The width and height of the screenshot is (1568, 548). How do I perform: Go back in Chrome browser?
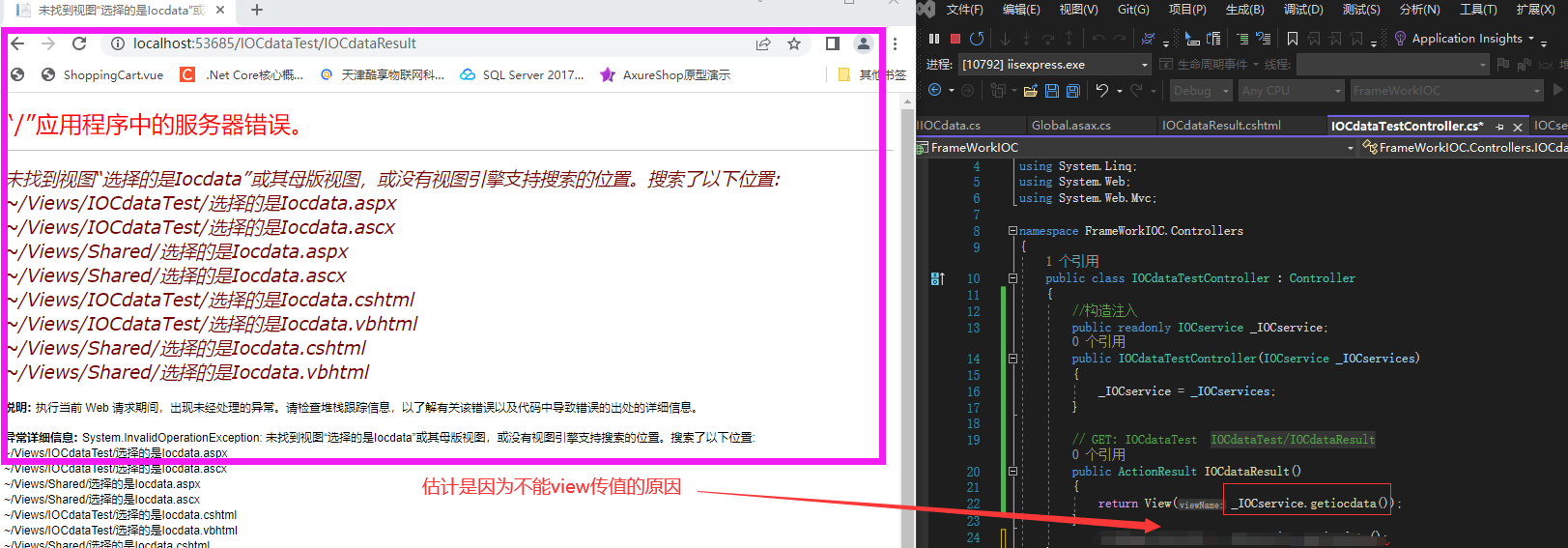(17, 43)
